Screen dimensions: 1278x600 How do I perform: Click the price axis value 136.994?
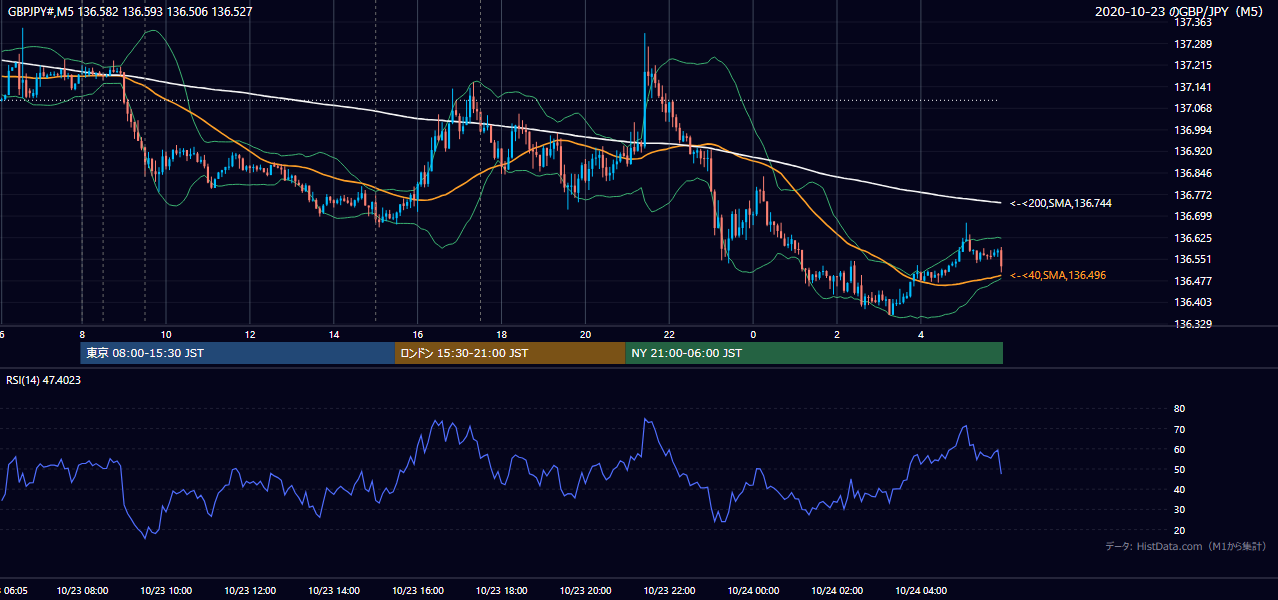tap(1193, 130)
